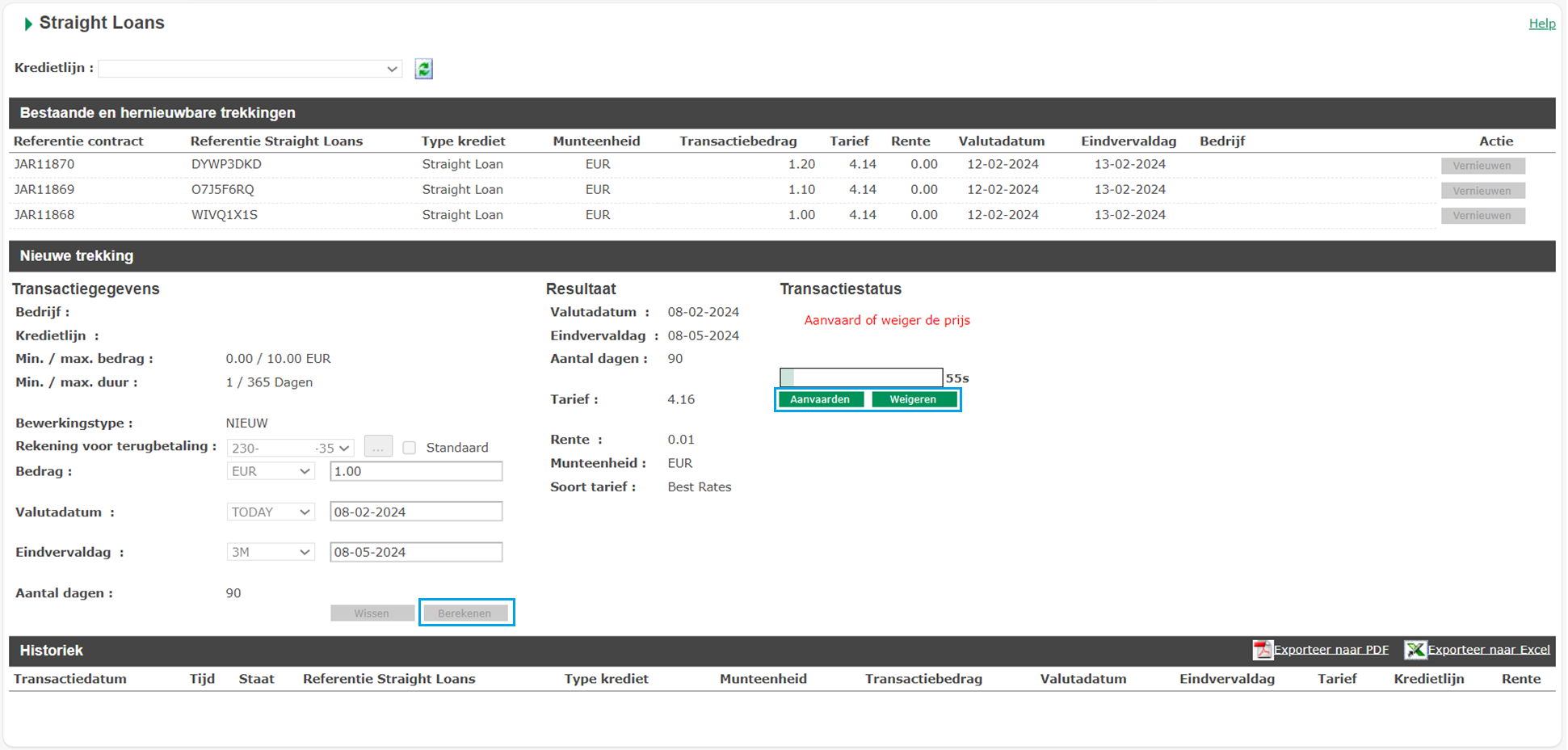Open the repayment account dropdown
The height and width of the screenshot is (750, 1568).
tap(290, 448)
